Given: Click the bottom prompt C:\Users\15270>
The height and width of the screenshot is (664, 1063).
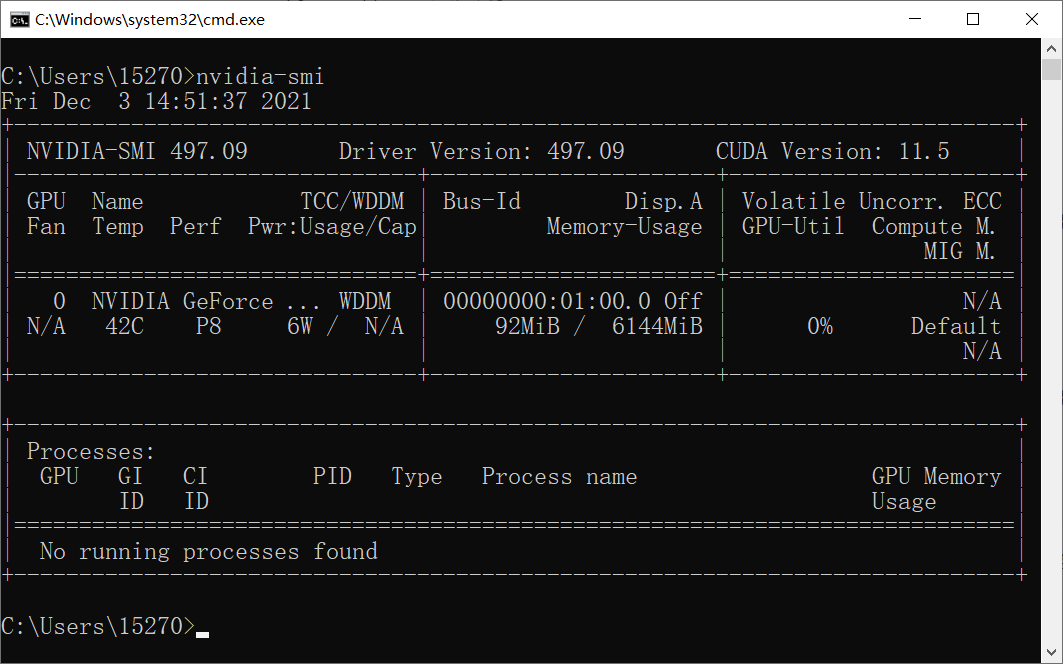Looking at the screenshot, I should pyautogui.click(x=98, y=625).
